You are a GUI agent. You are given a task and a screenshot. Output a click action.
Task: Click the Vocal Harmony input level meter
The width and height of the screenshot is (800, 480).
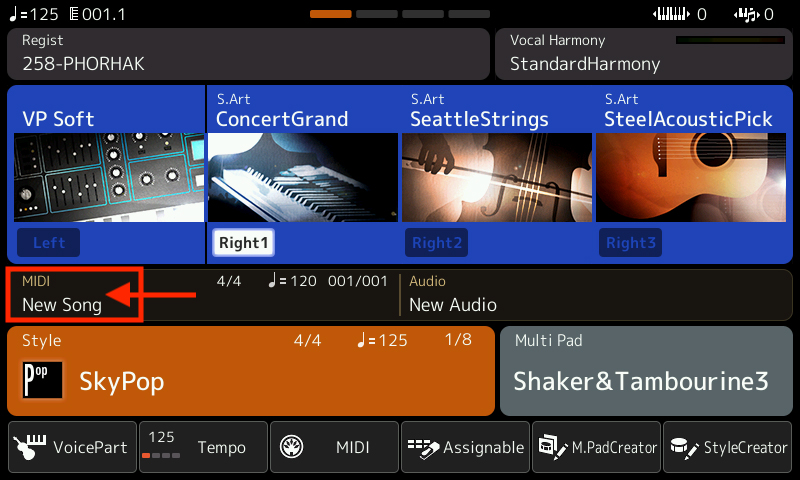(x=730, y=40)
